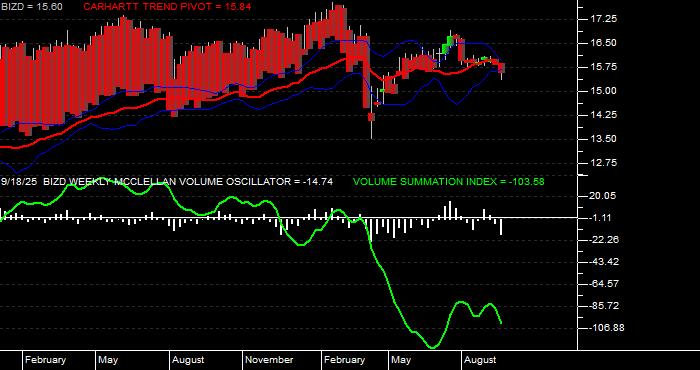Viewport: 700px width, 370px height.
Task: Click the BIZD = 15.60 price label
Action: (32, 7)
